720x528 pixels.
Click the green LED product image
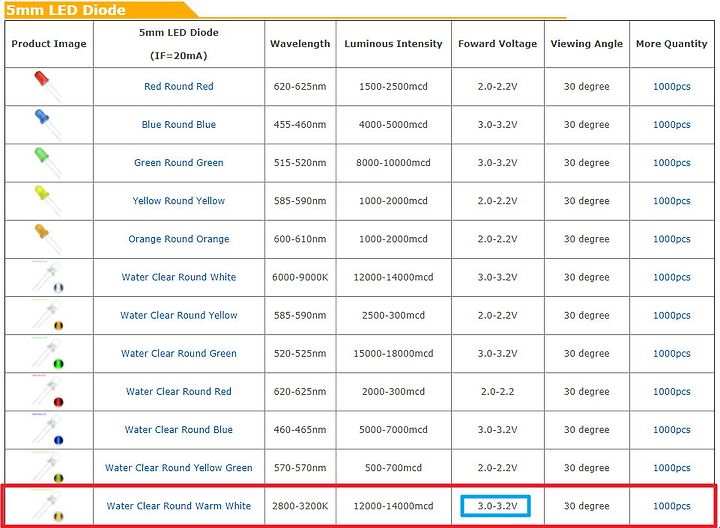(48, 163)
